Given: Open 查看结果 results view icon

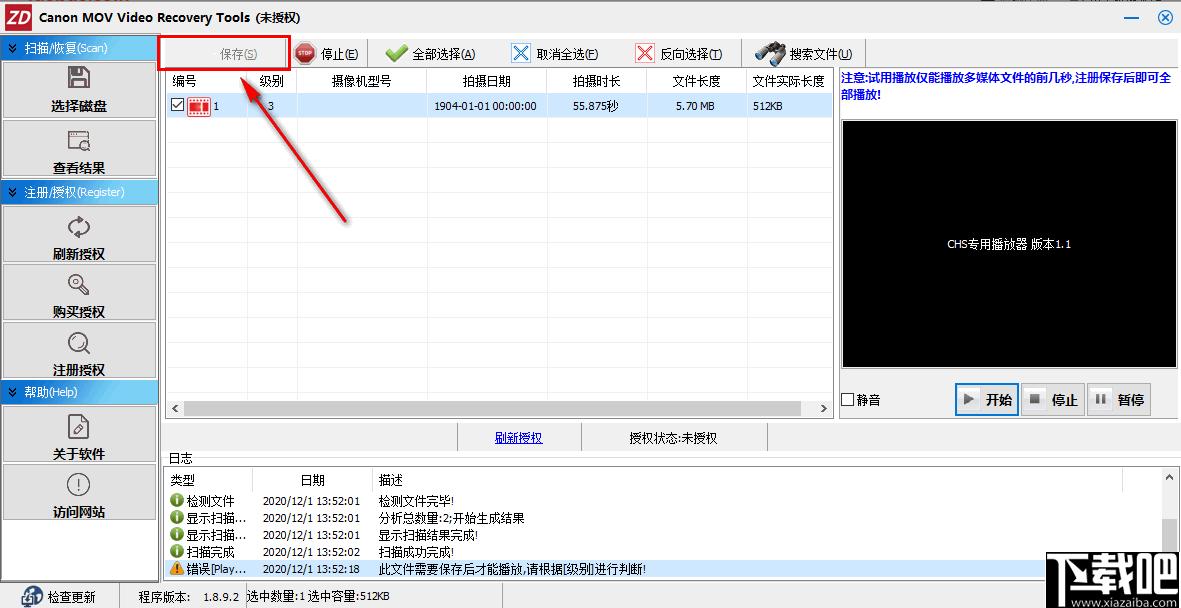Looking at the screenshot, I should coord(78,140).
